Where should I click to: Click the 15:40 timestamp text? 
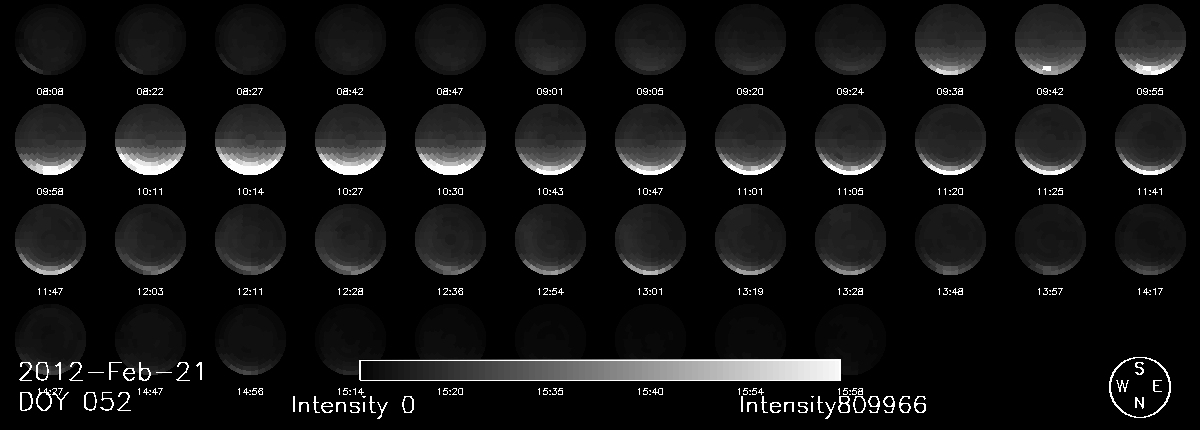(650, 390)
